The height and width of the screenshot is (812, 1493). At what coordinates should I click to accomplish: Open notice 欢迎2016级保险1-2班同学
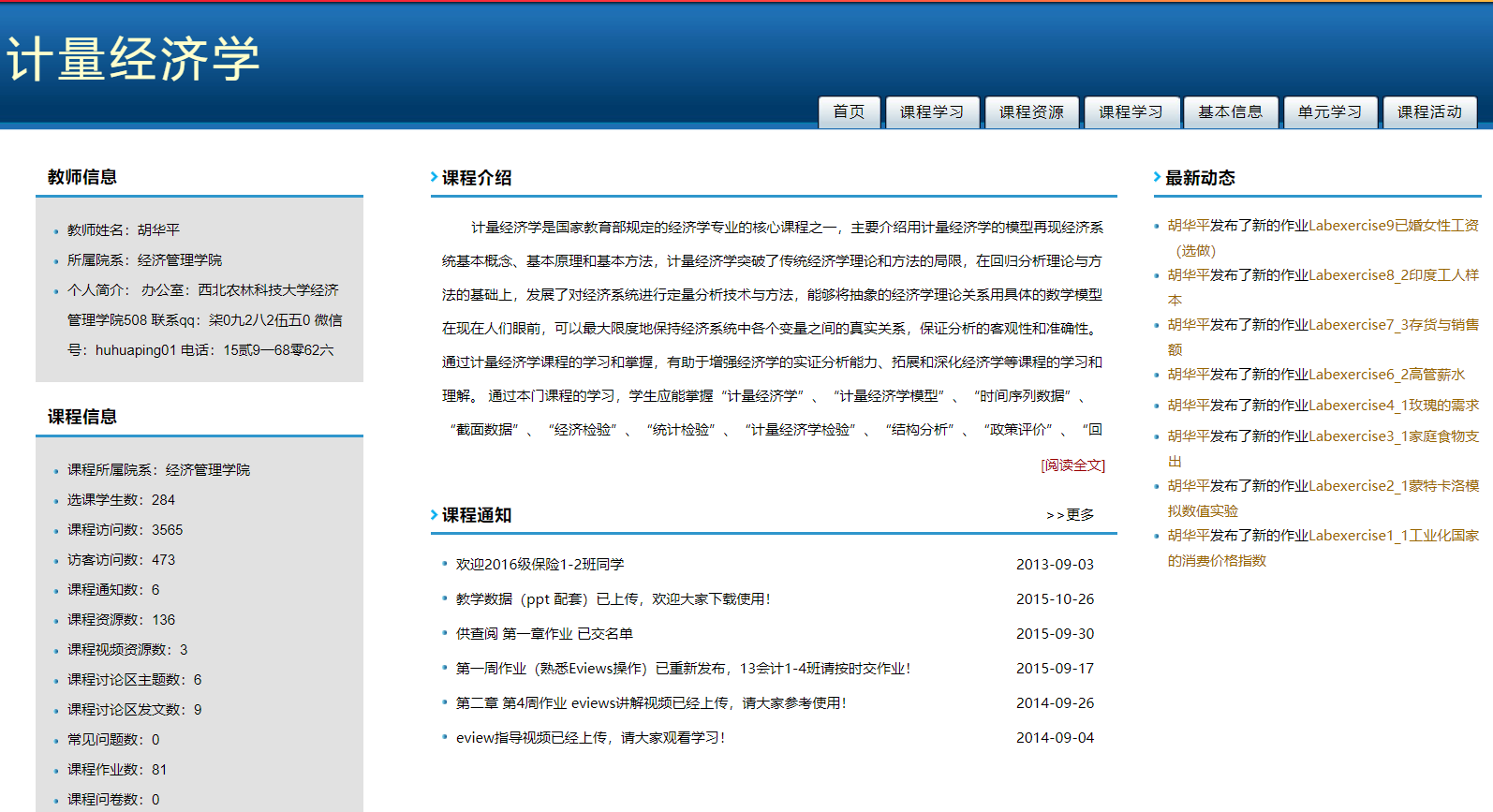pos(540,565)
